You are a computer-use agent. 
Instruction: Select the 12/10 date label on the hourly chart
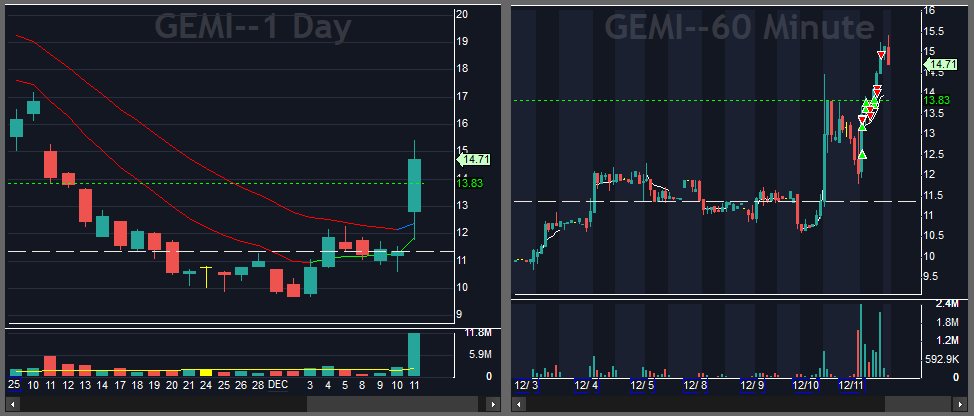(x=806, y=385)
